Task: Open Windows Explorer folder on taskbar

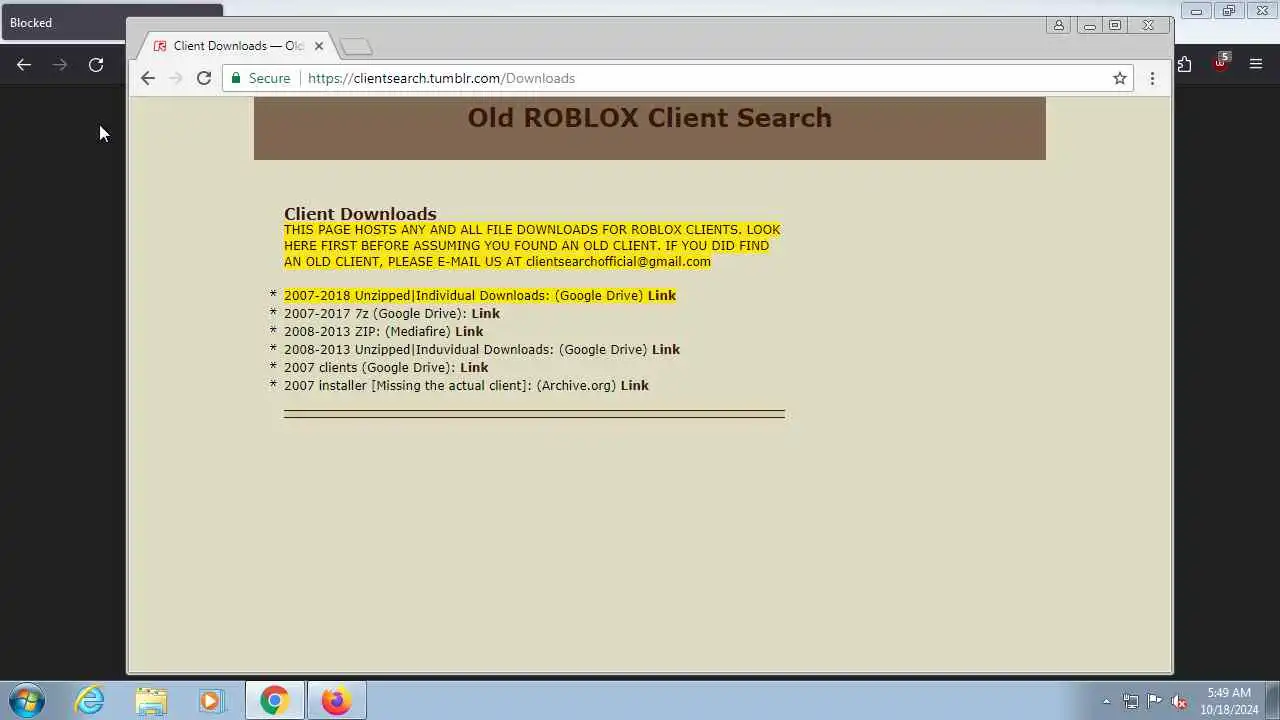Action: 151,700
